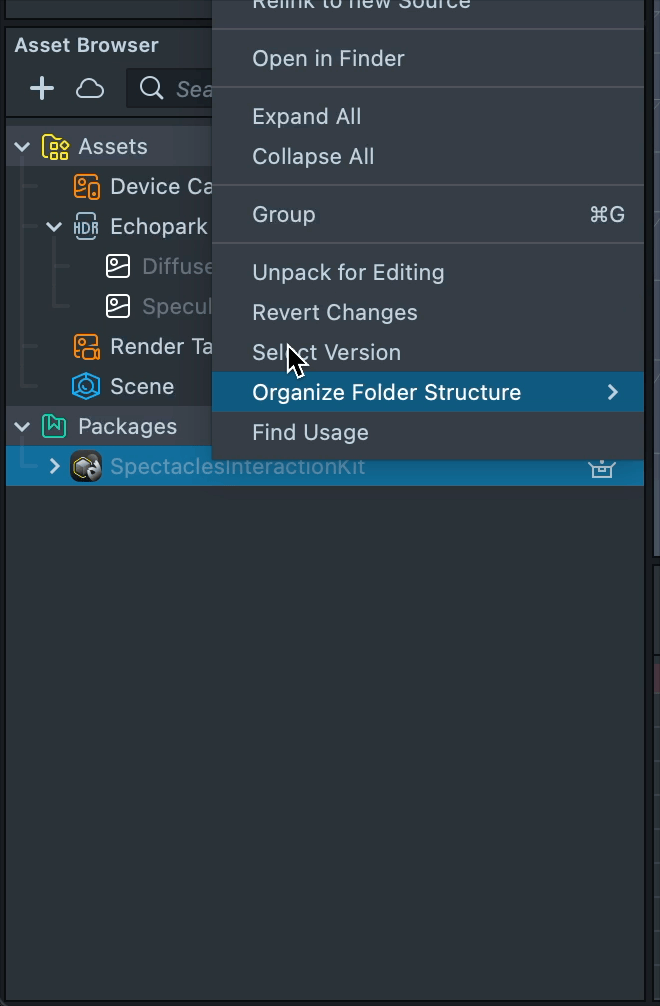Click the Device Camera Texture icon
The width and height of the screenshot is (660, 1006).
[x=87, y=187]
